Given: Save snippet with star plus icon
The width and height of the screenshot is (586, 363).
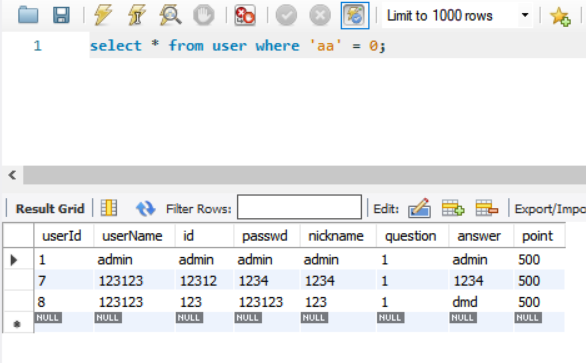Looking at the screenshot, I should (x=559, y=16).
